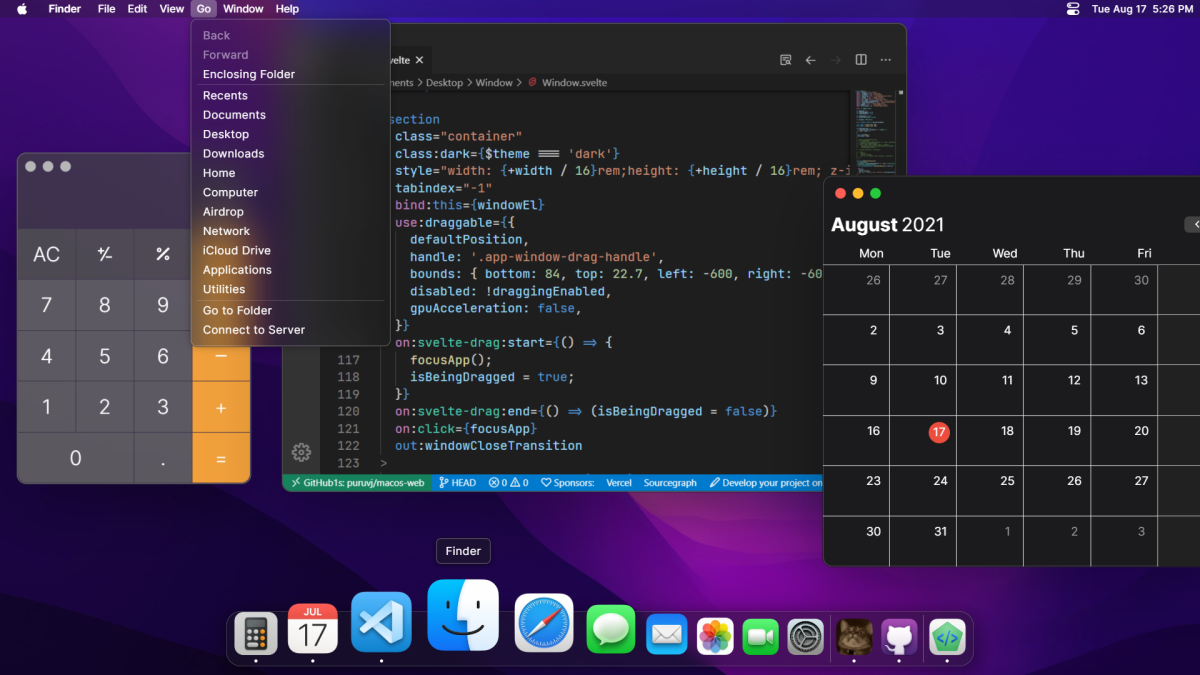The image size is (1200, 675).
Task: Select August 17 in the Calendar grid
Action: [x=938, y=432]
